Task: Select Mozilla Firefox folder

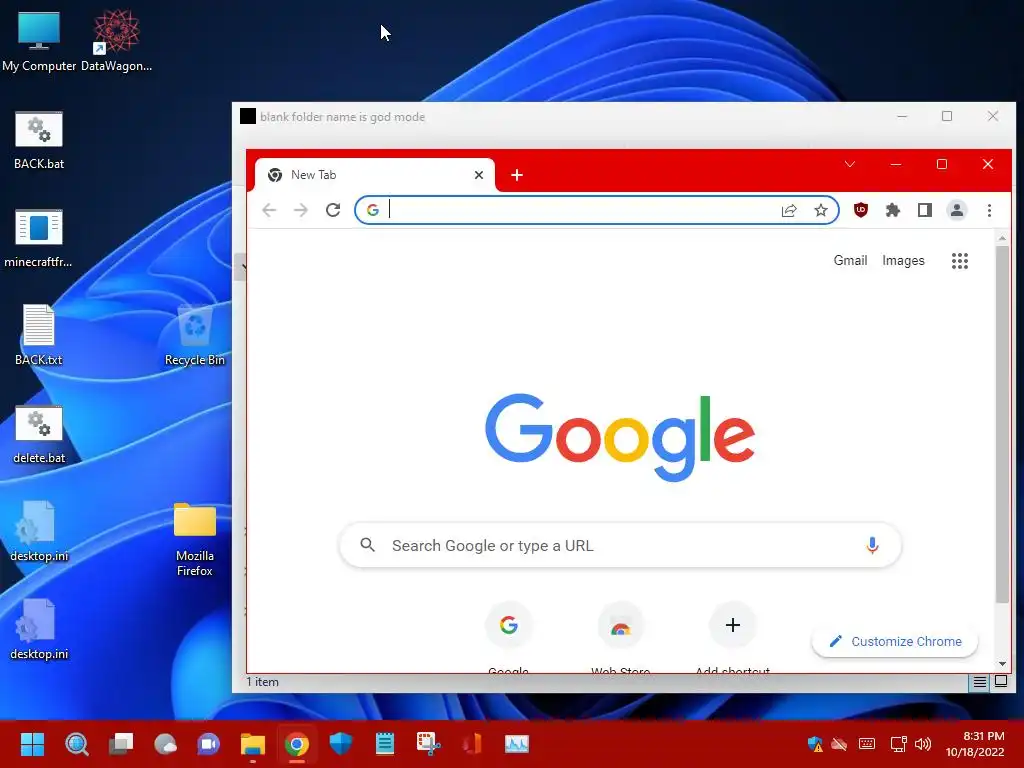Action: click(195, 539)
